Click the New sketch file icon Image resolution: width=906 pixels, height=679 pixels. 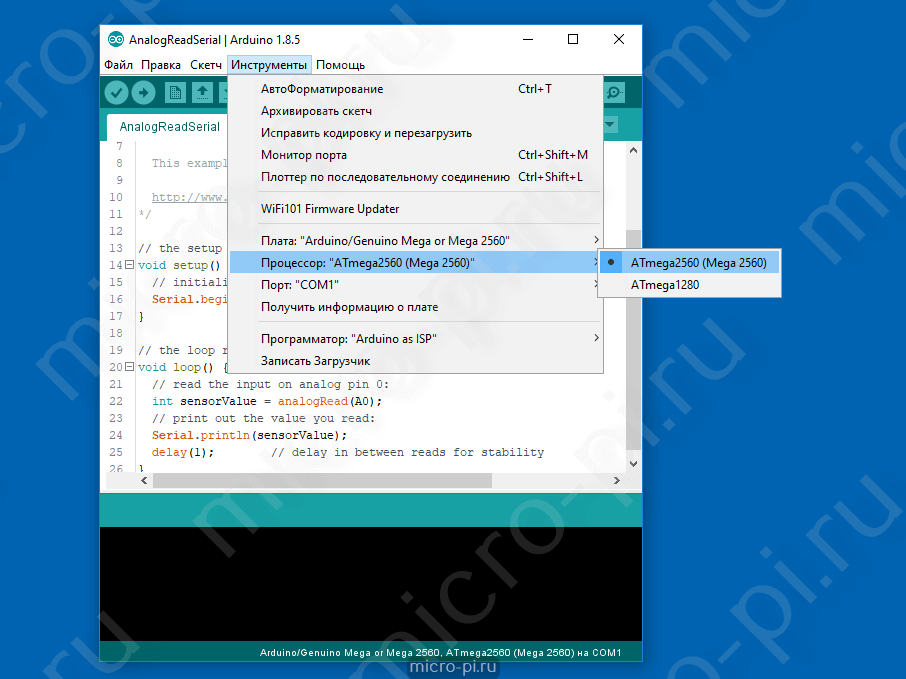175,93
